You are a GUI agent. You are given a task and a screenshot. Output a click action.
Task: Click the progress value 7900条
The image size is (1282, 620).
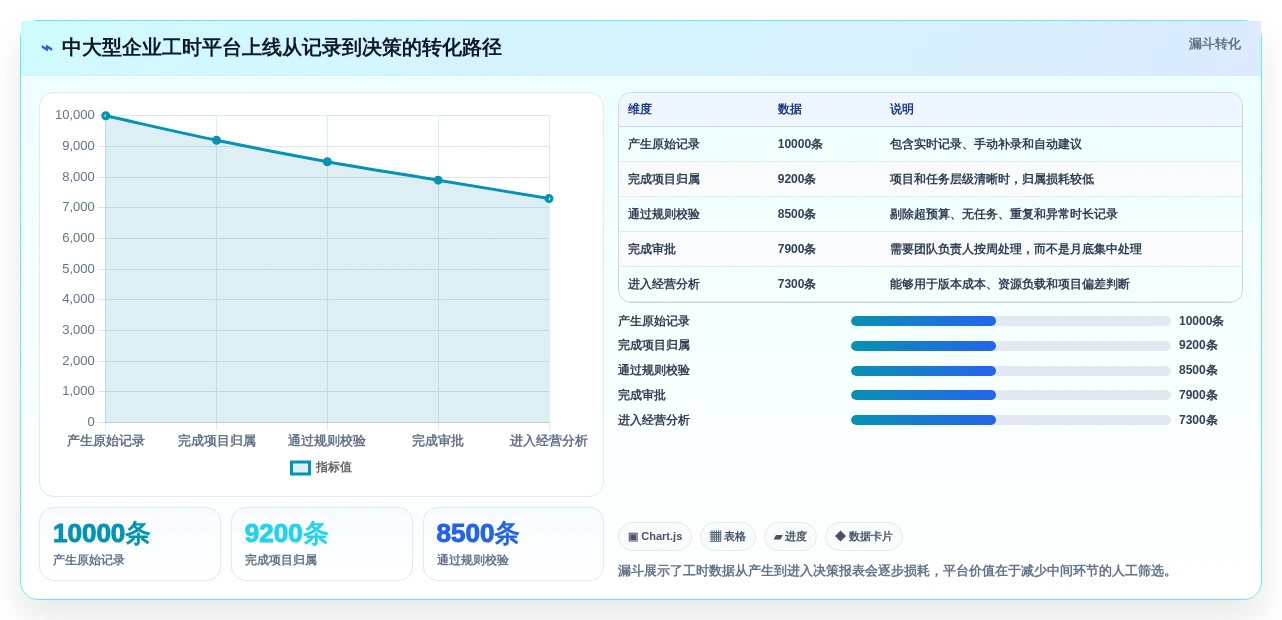[1198, 395]
